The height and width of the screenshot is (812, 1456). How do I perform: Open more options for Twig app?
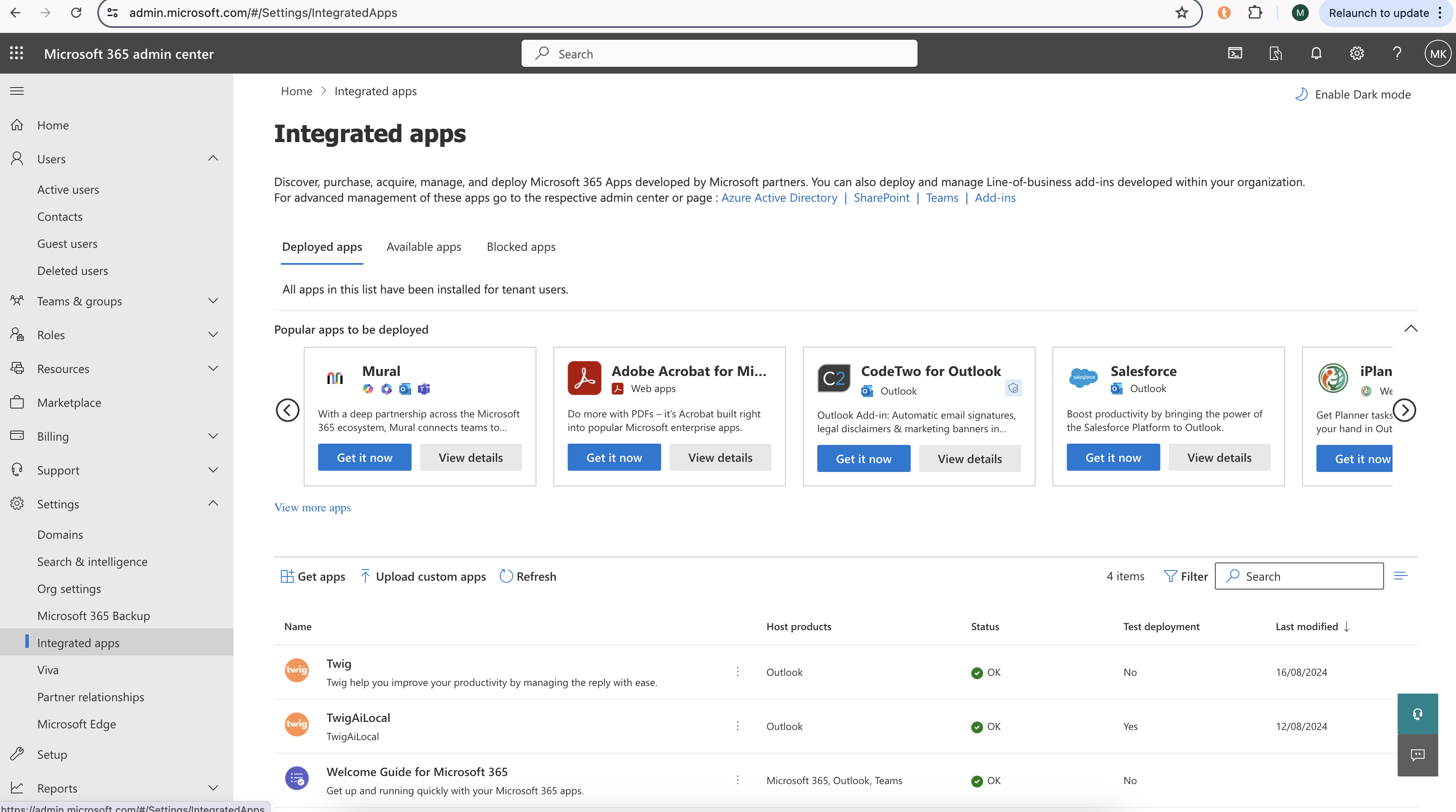pos(737,672)
